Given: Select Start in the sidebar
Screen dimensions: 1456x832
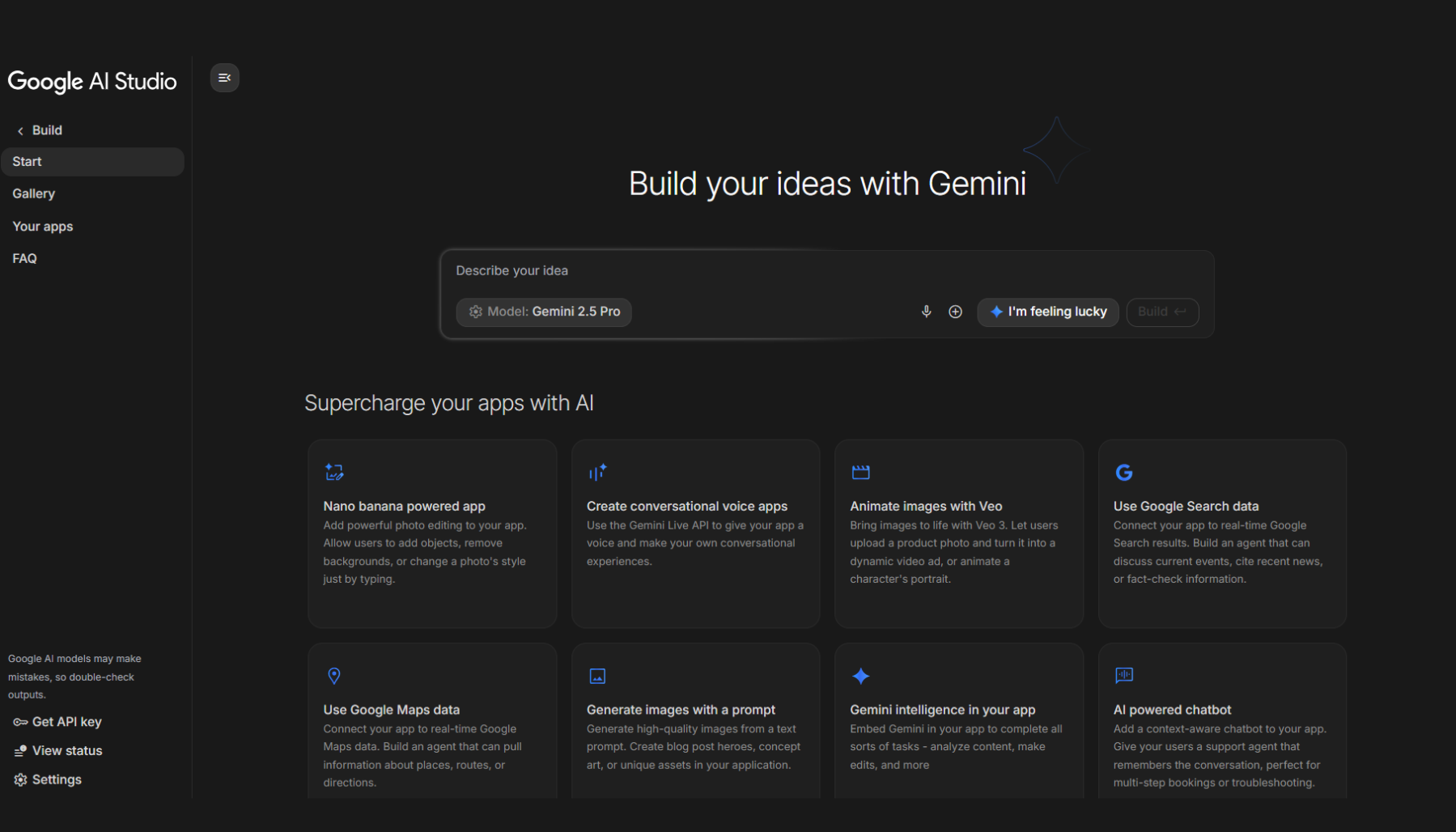Looking at the screenshot, I should point(92,162).
